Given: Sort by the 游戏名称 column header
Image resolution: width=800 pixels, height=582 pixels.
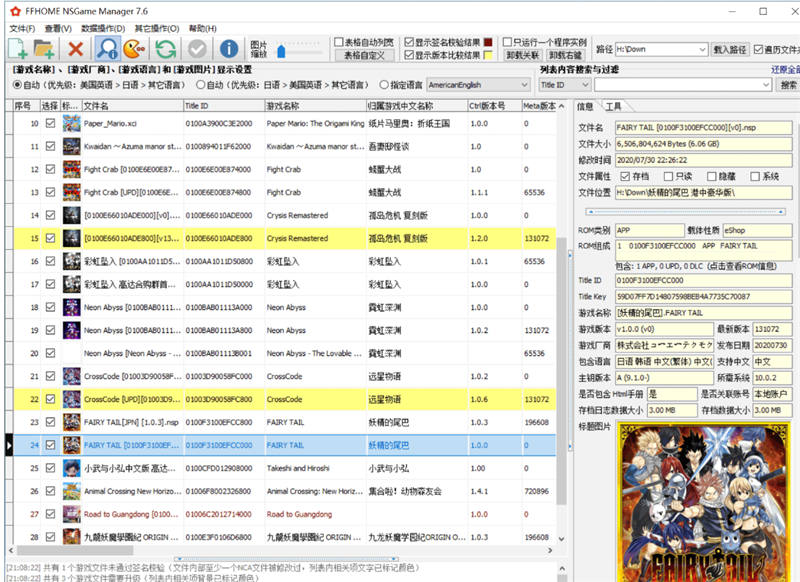Looking at the screenshot, I should [315, 106].
